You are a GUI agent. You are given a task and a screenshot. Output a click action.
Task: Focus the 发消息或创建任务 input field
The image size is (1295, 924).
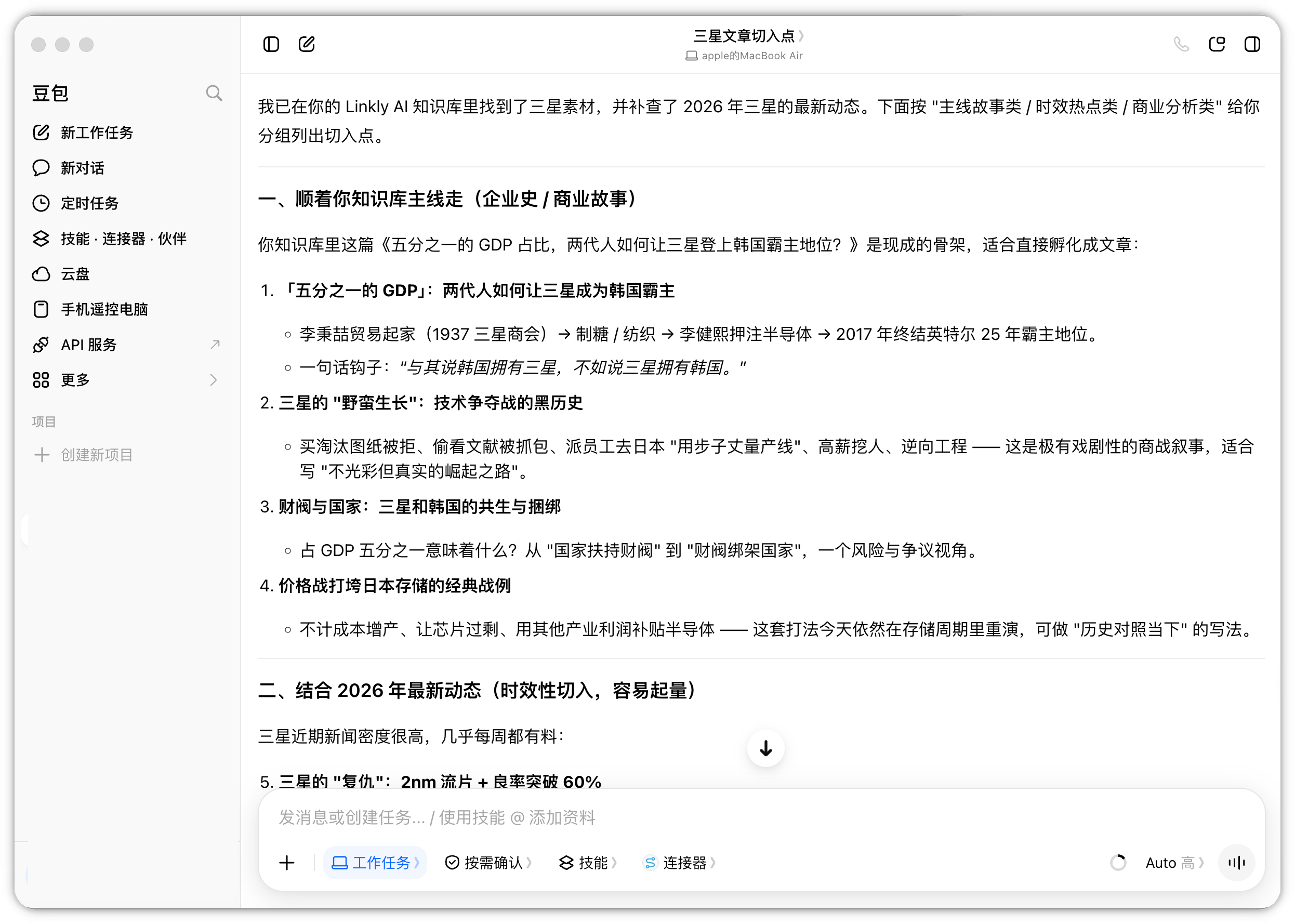tap(761, 817)
